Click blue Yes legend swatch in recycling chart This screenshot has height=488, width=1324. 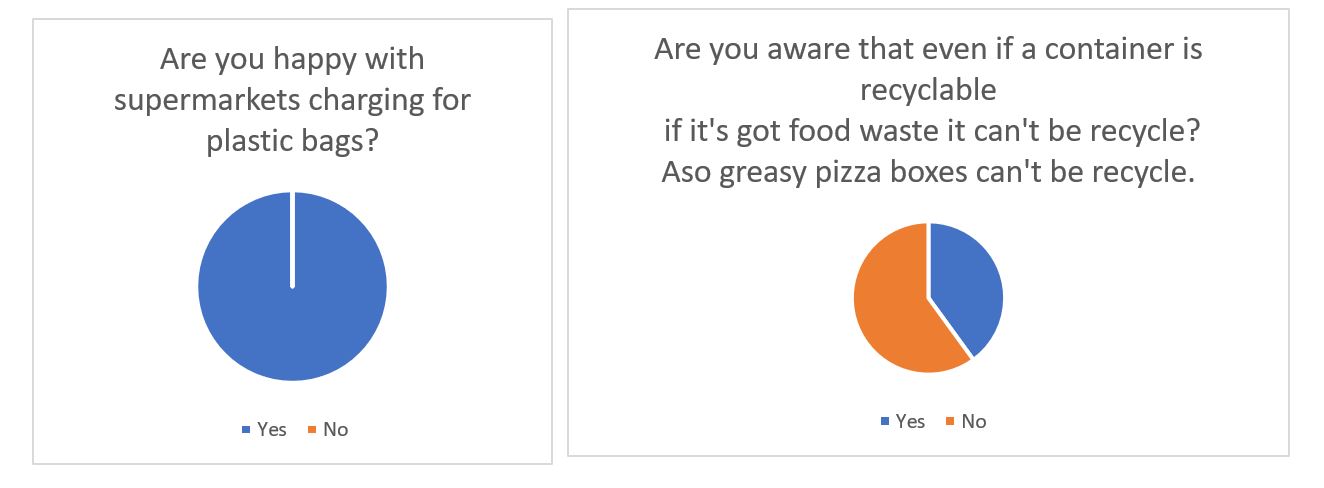[x=884, y=422]
